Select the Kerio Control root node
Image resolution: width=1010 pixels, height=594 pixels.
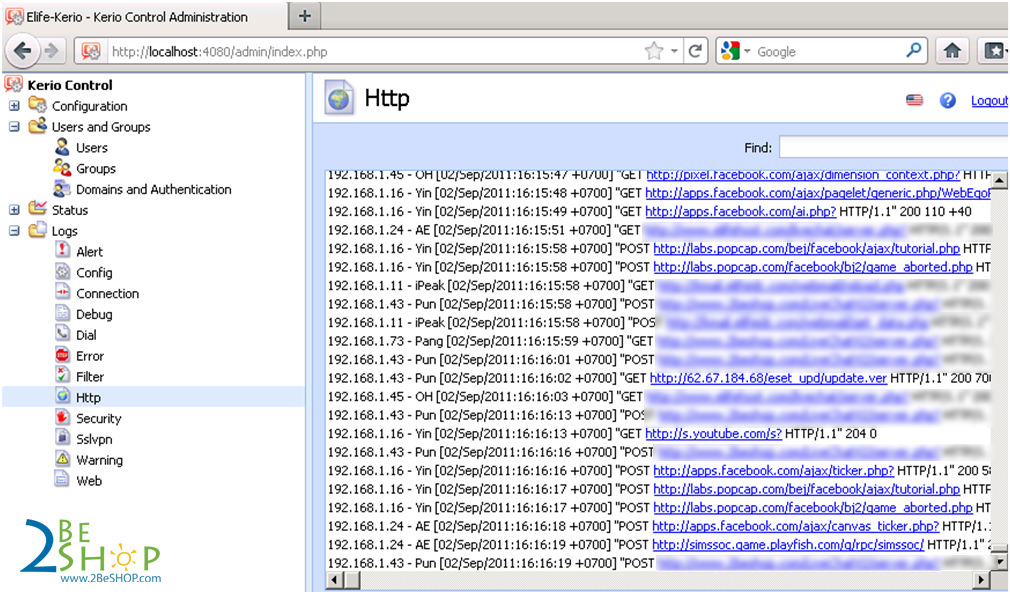point(70,85)
